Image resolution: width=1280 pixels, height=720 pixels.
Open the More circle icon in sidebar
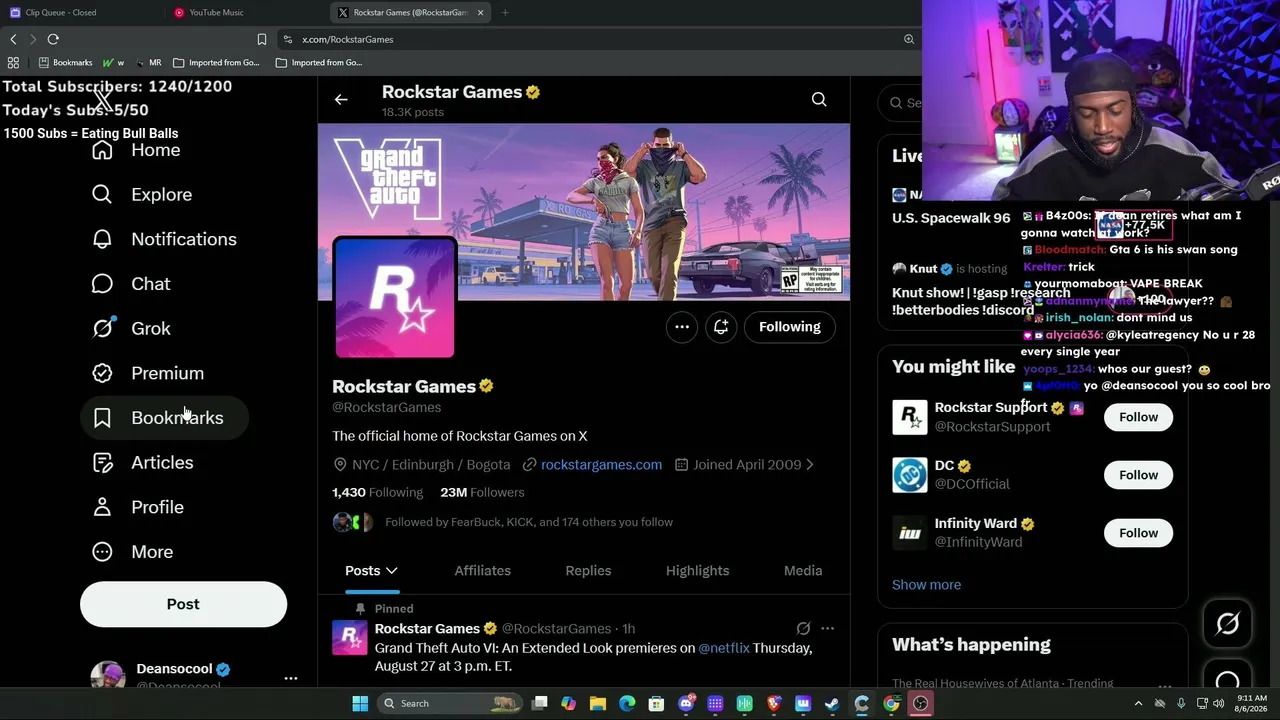102,552
